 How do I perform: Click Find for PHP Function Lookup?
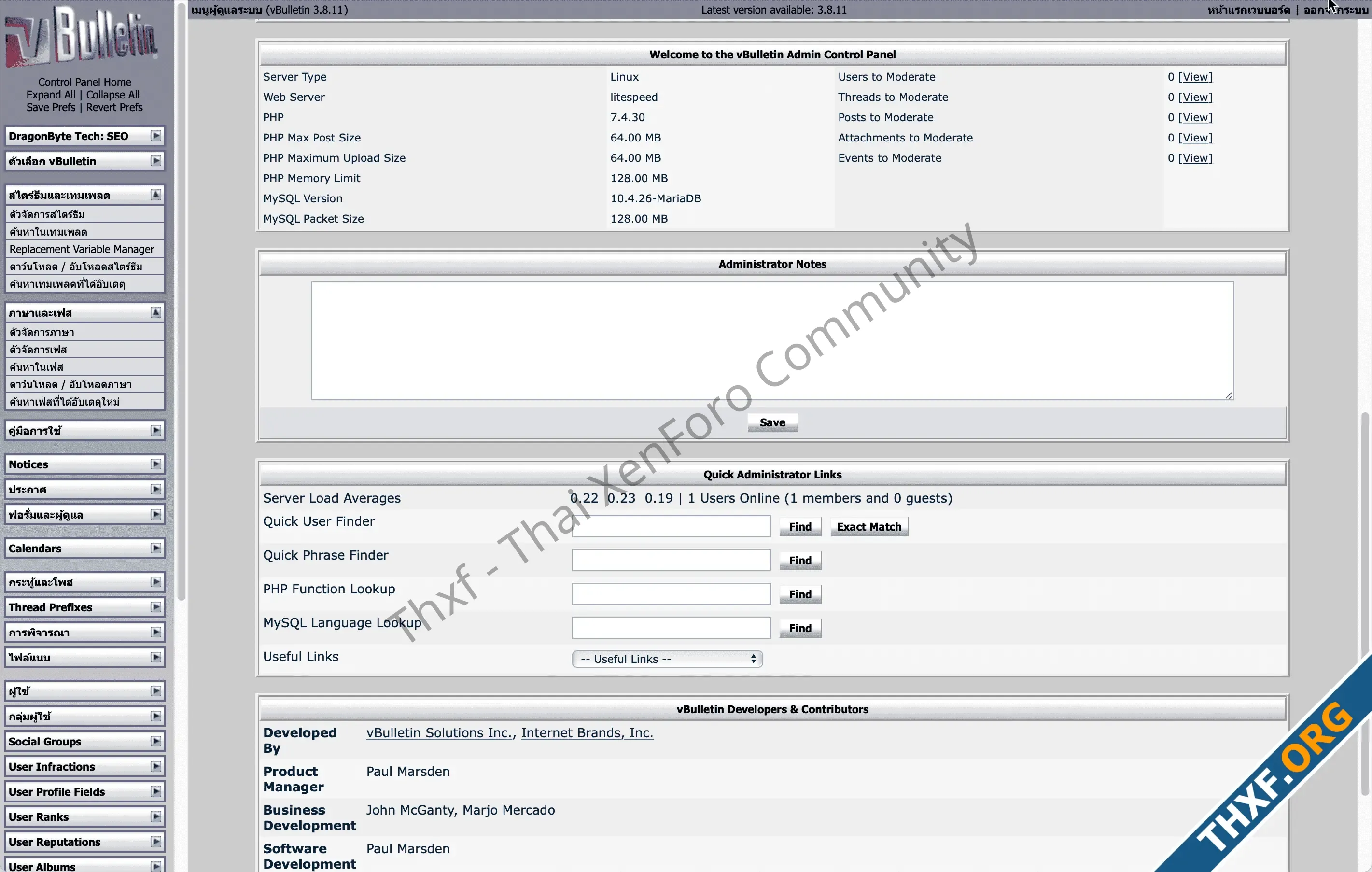point(800,594)
